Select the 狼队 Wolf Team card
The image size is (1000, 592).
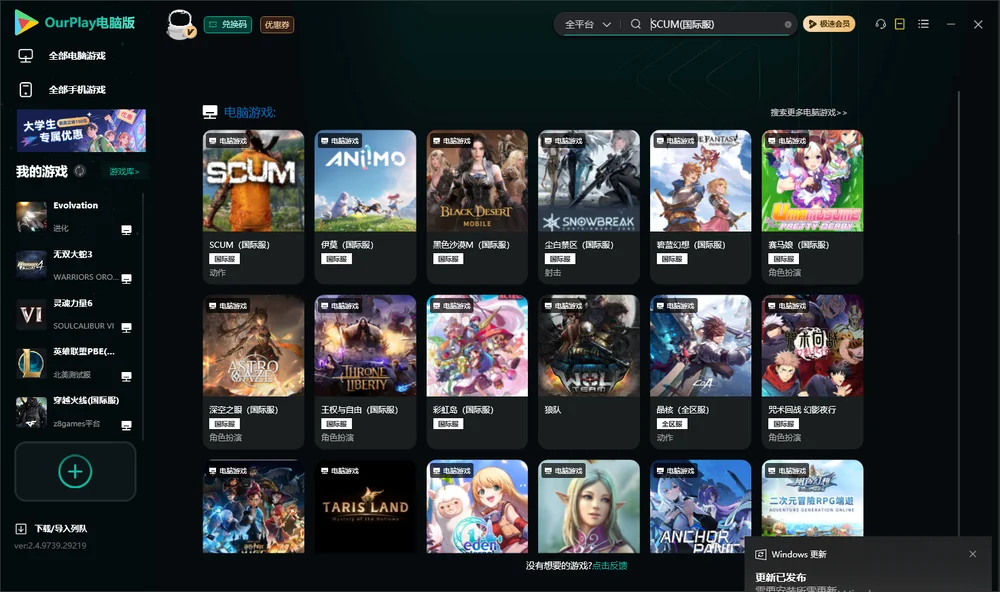pyautogui.click(x=589, y=372)
